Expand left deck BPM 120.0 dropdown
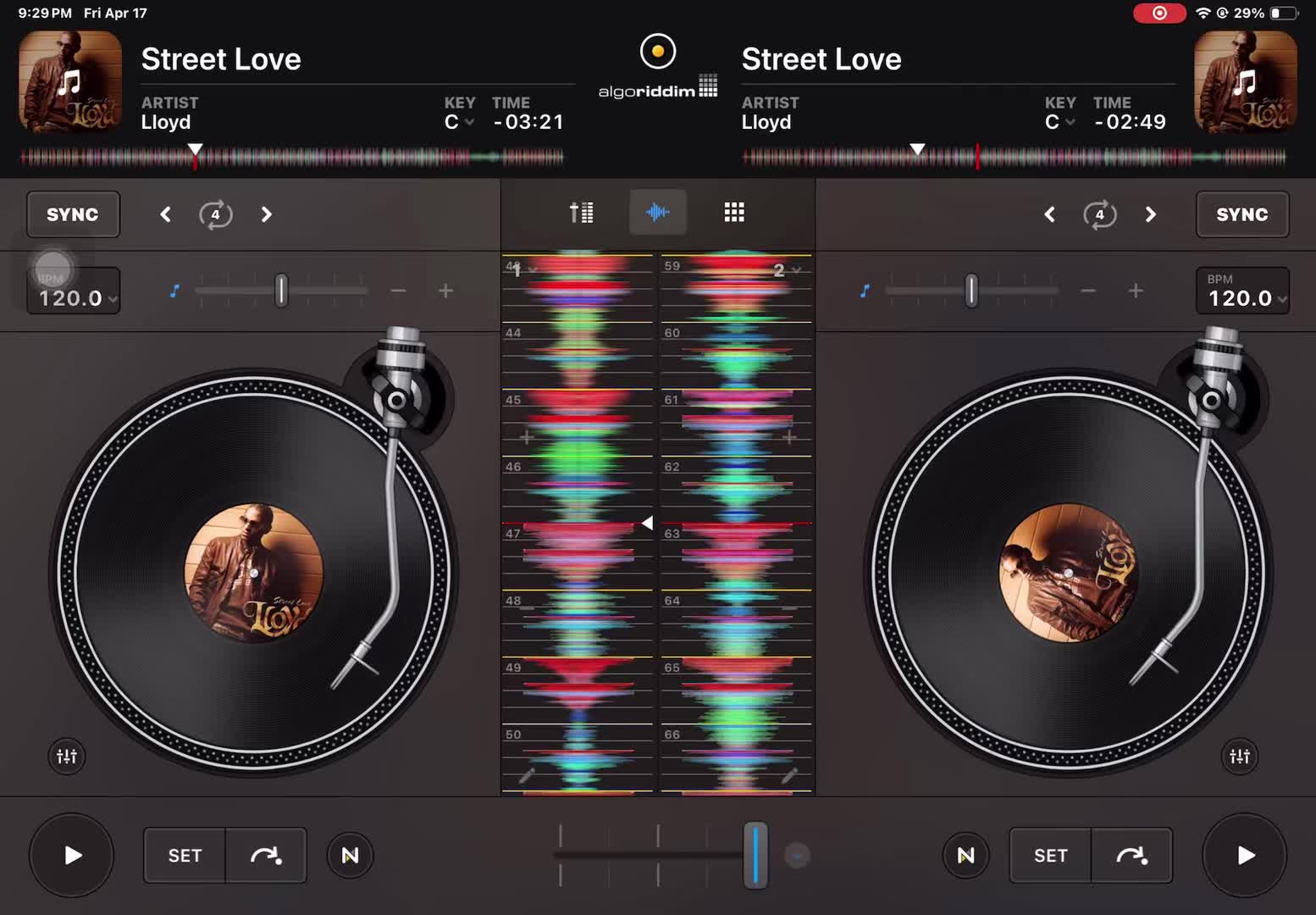This screenshot has width=1316, height=915. pyautogui.click(x=73, y=291)
